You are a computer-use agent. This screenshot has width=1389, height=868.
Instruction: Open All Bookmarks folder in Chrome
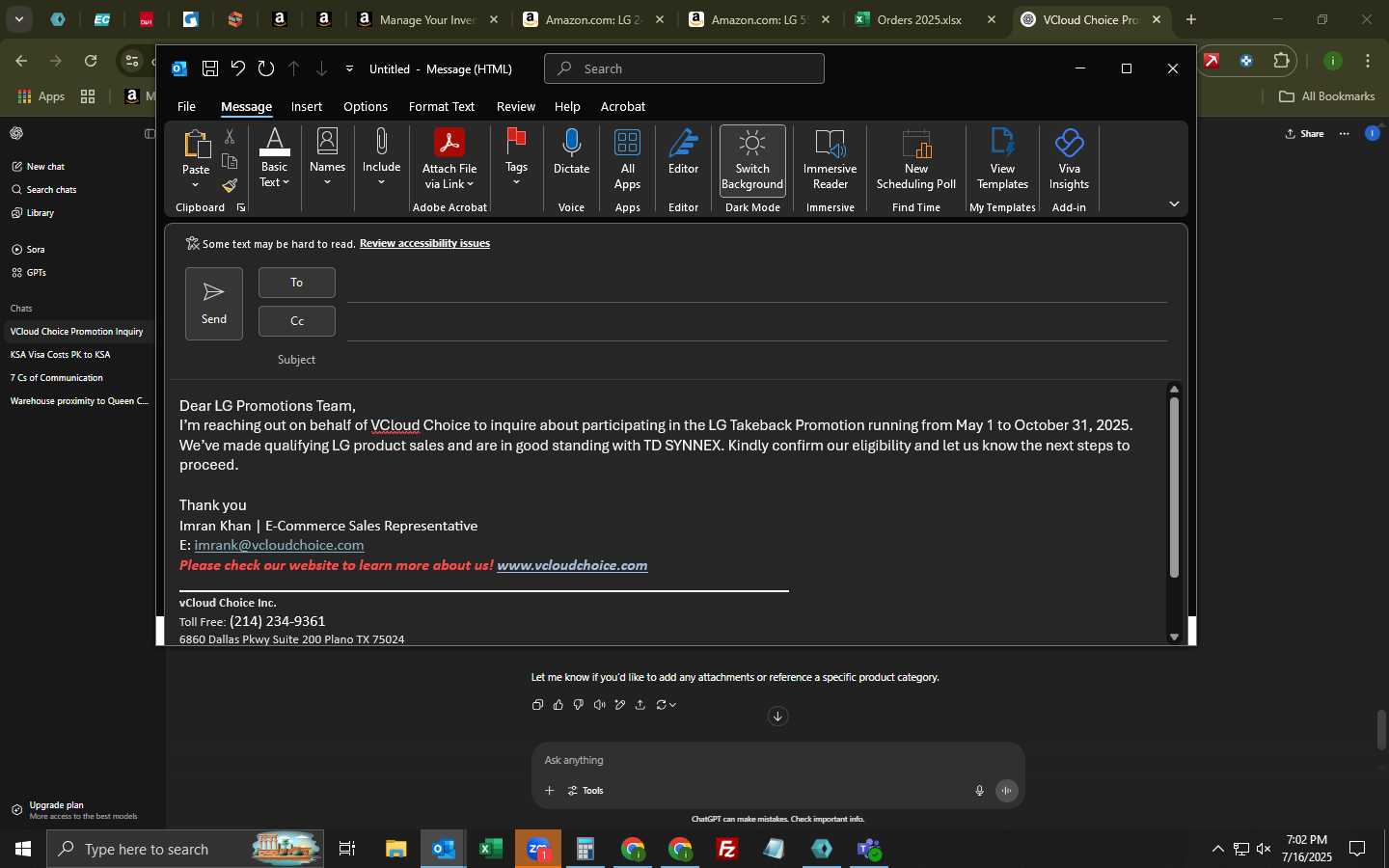pyautogui.click(x=1326, y=96)
